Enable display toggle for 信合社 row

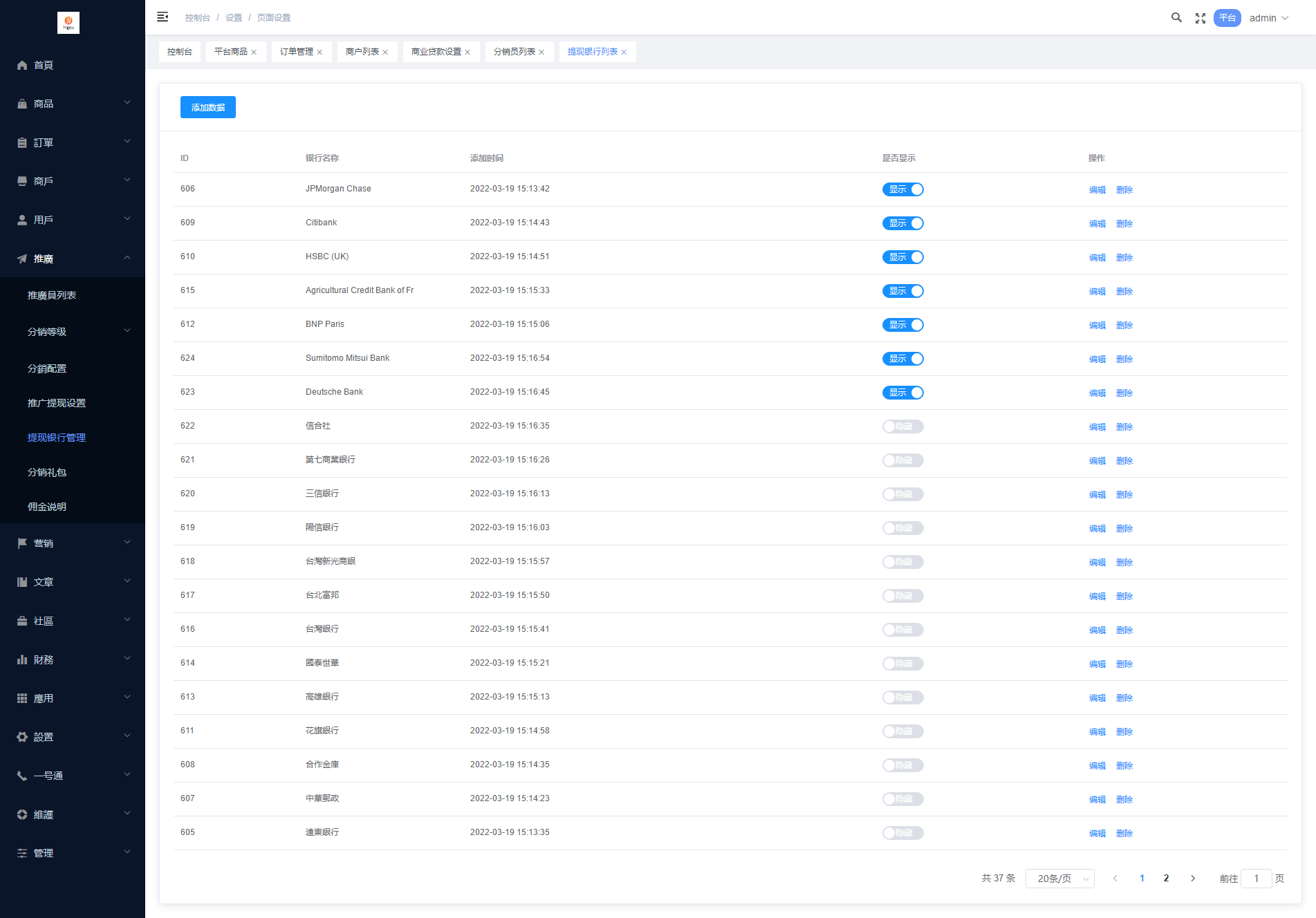(x=902, y=427)
